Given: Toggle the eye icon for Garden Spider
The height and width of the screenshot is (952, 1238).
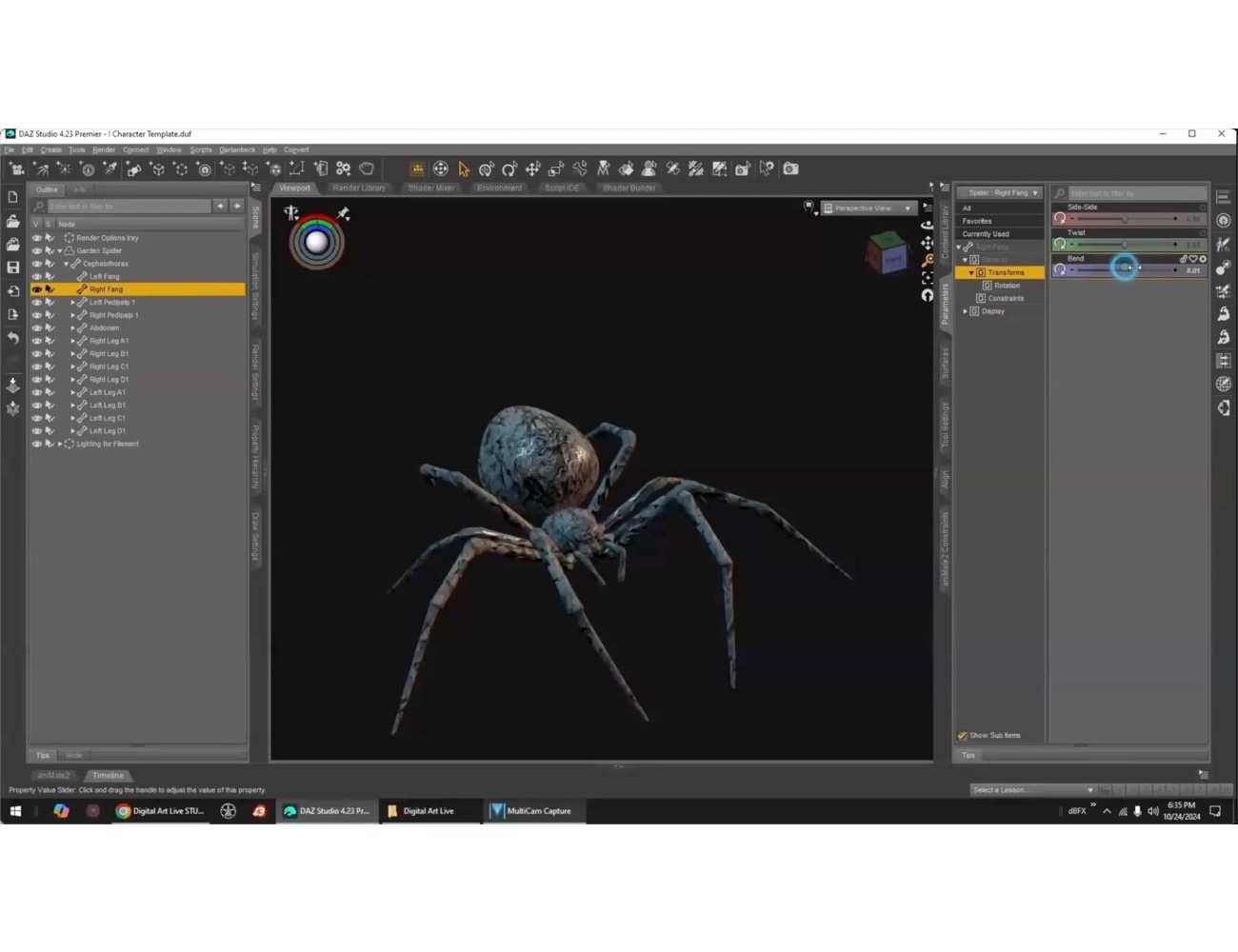Looking at the screenshot, I should (x=36, y=251).
